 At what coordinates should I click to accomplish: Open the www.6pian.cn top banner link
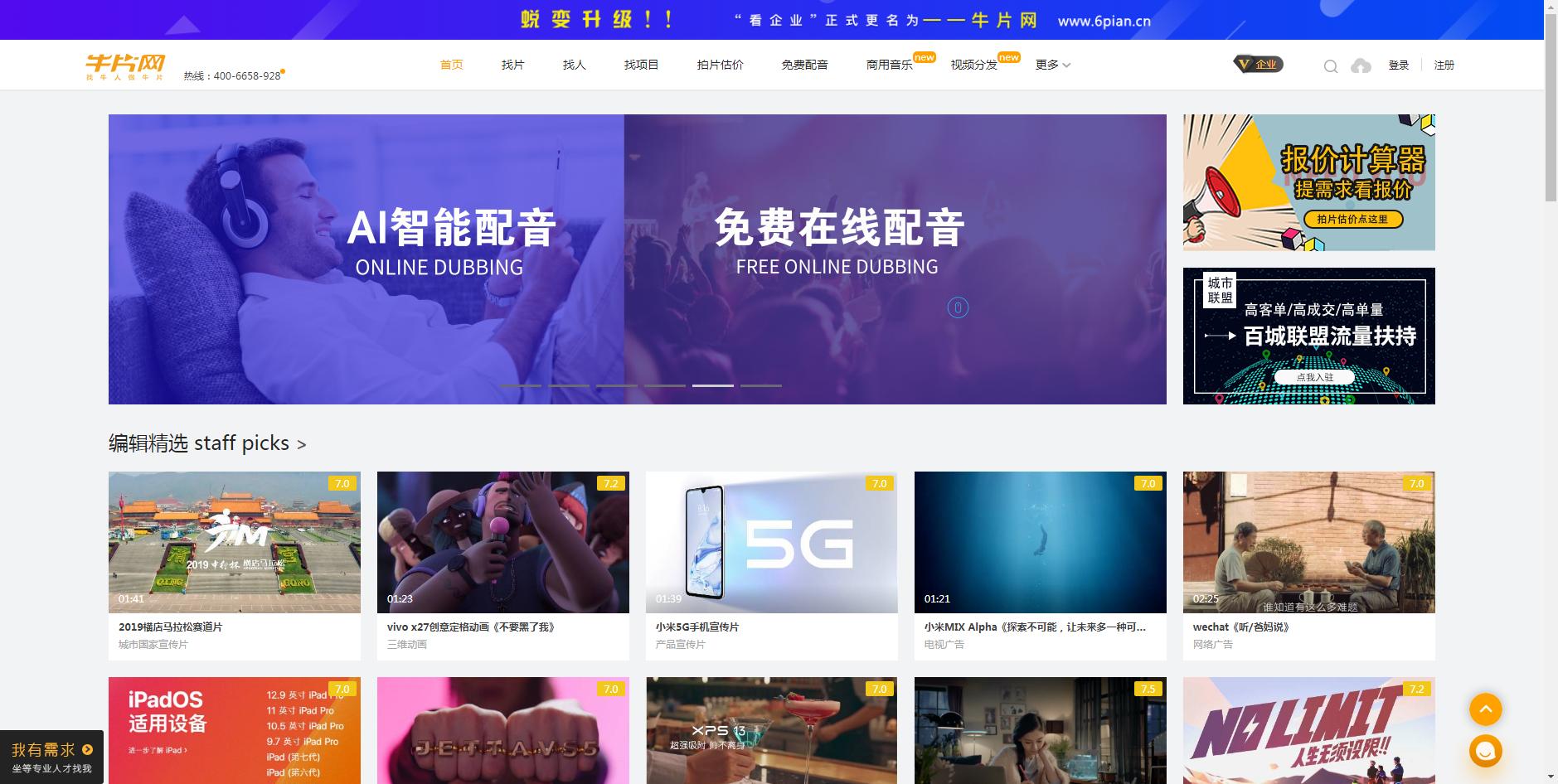(x=1104, y=21)
